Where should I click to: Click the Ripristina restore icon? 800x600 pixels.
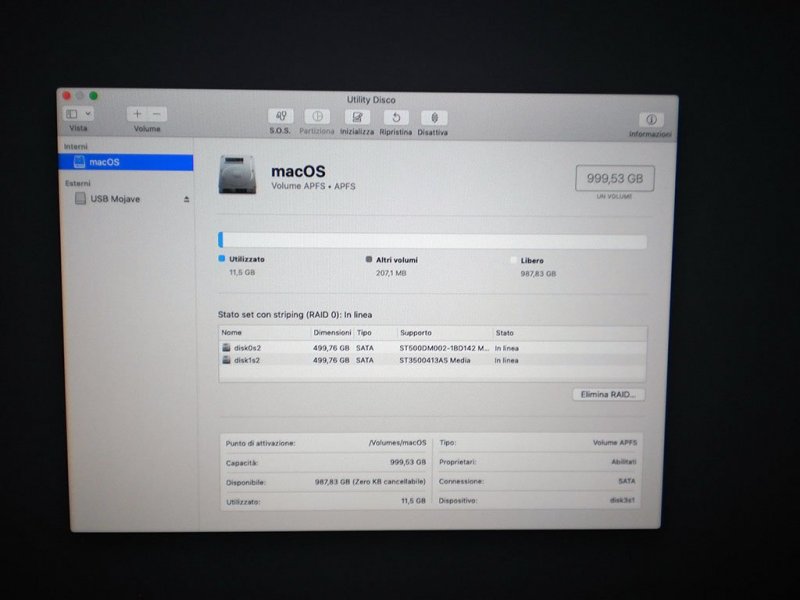coord(396,118)
